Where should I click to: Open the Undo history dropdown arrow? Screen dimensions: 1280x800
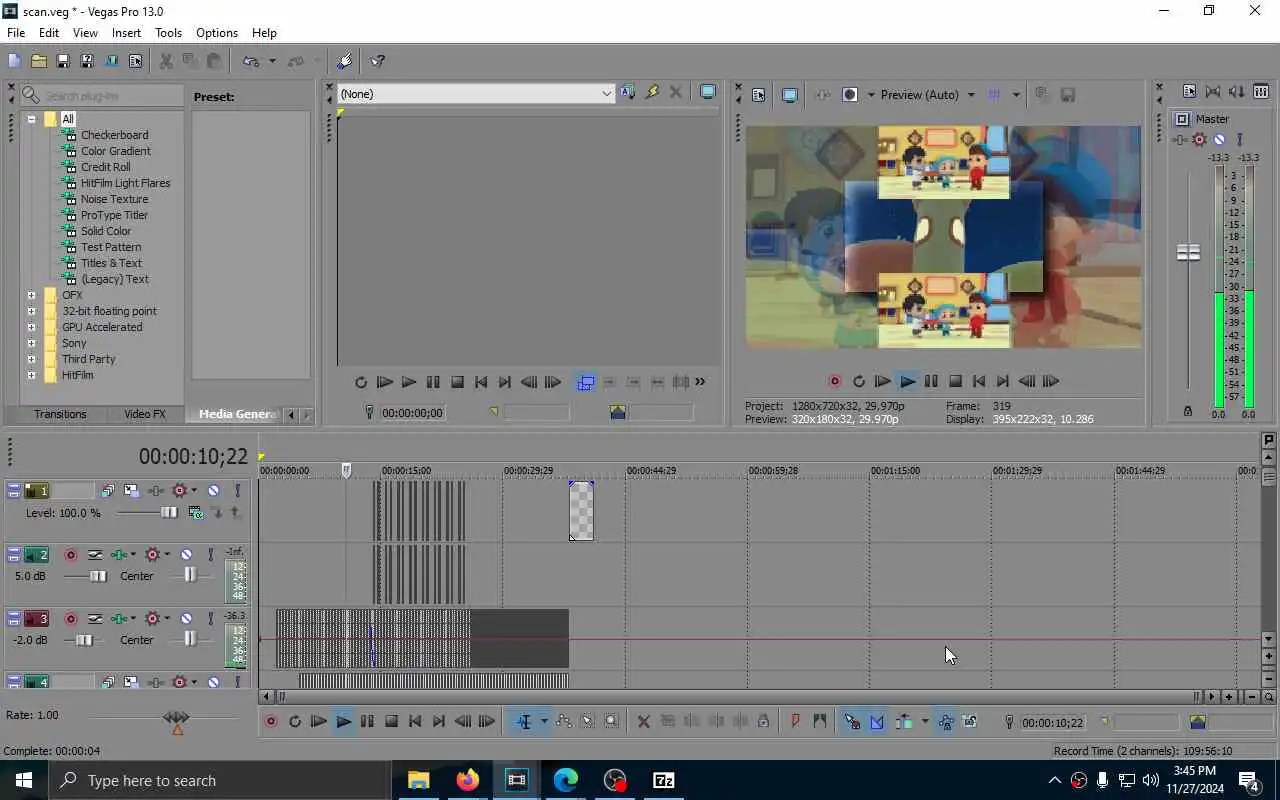coord(271,61)
